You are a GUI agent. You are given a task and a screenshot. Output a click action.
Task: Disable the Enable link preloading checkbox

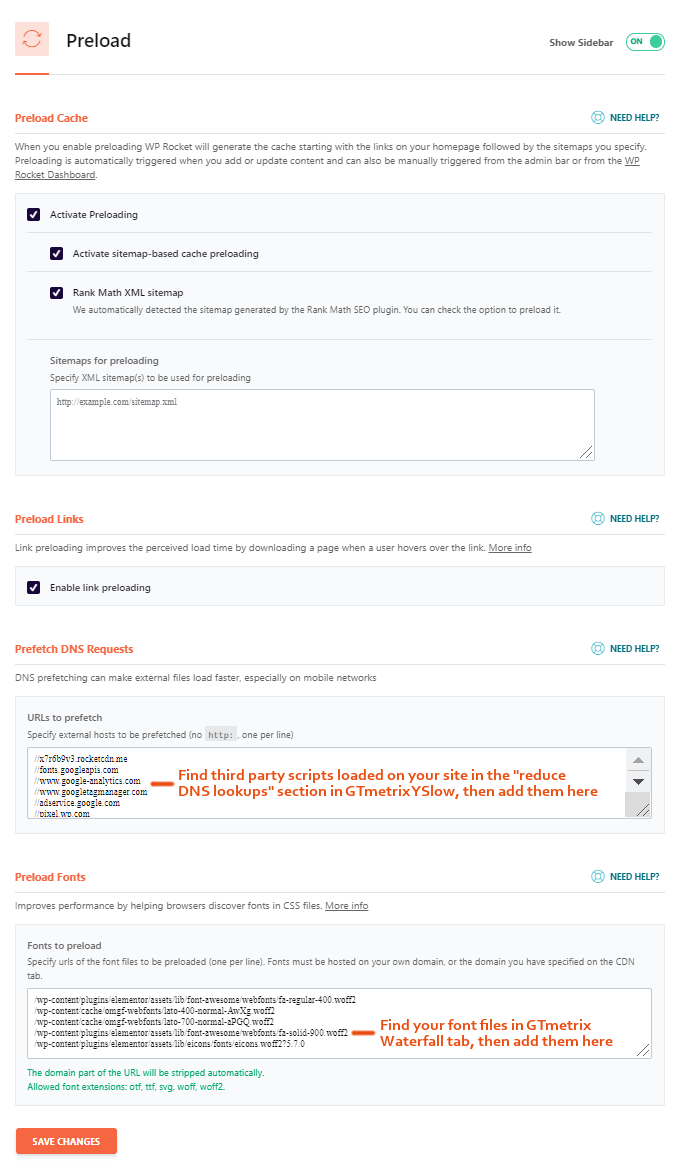(34, 588)
